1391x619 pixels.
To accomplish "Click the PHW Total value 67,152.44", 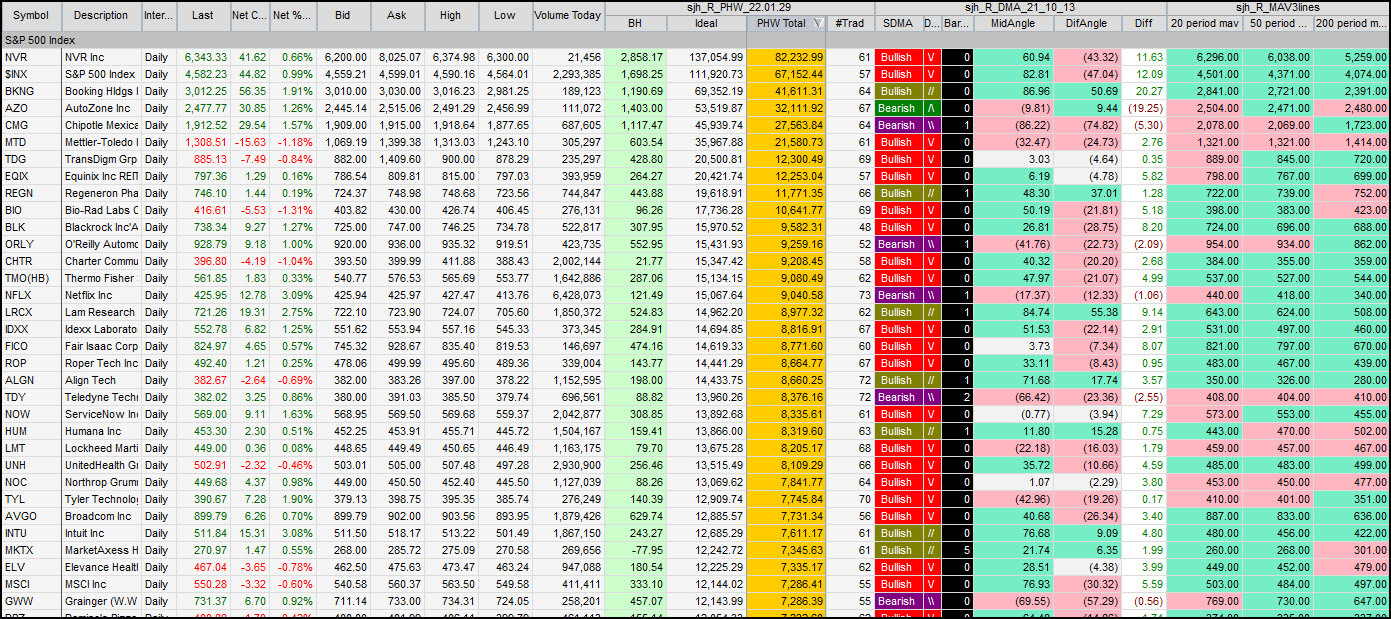I will pos(786,74).
